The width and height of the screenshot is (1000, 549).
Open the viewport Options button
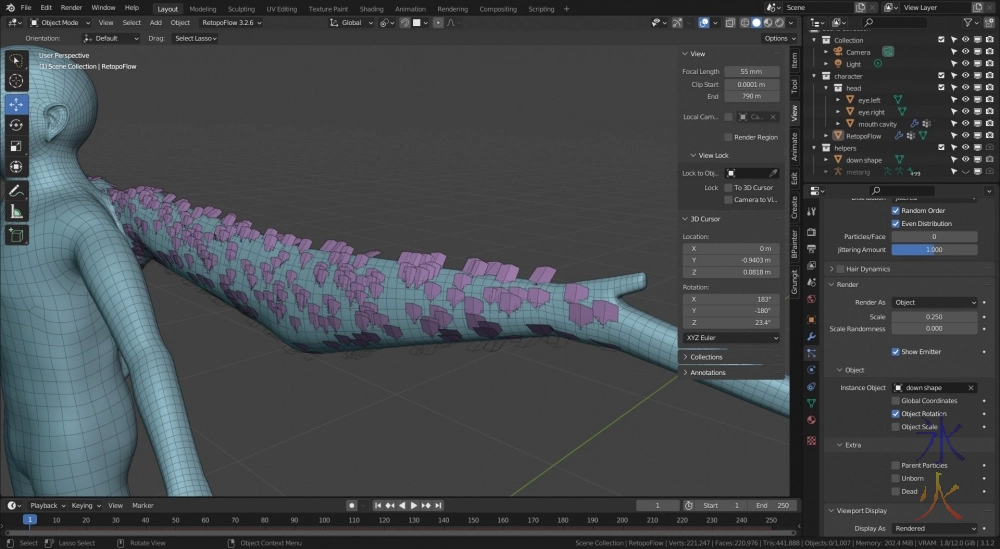[779, 38]
